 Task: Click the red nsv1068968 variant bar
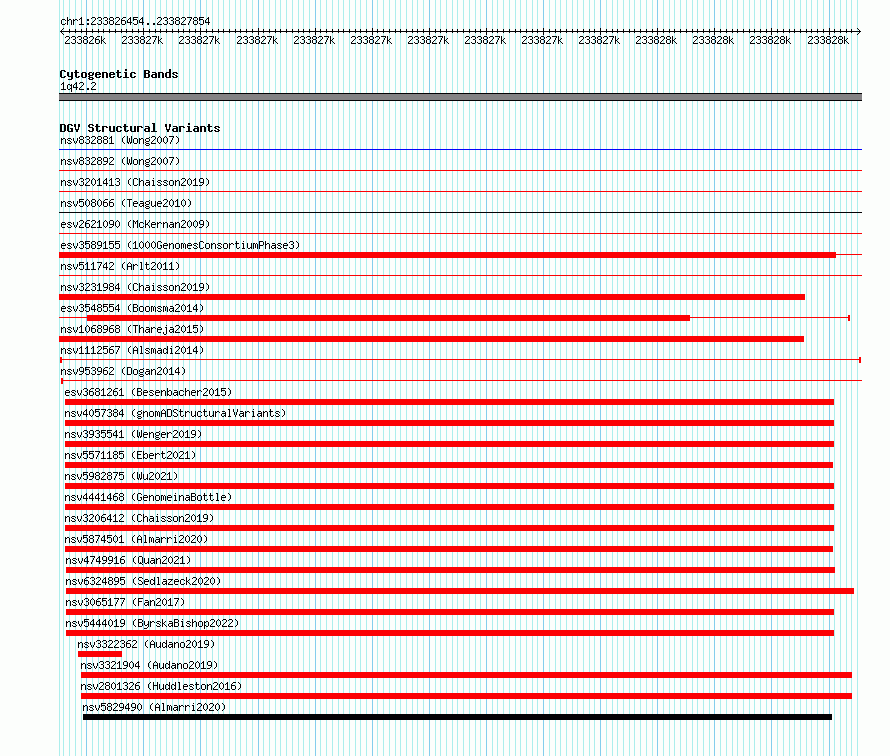point(431,339)
